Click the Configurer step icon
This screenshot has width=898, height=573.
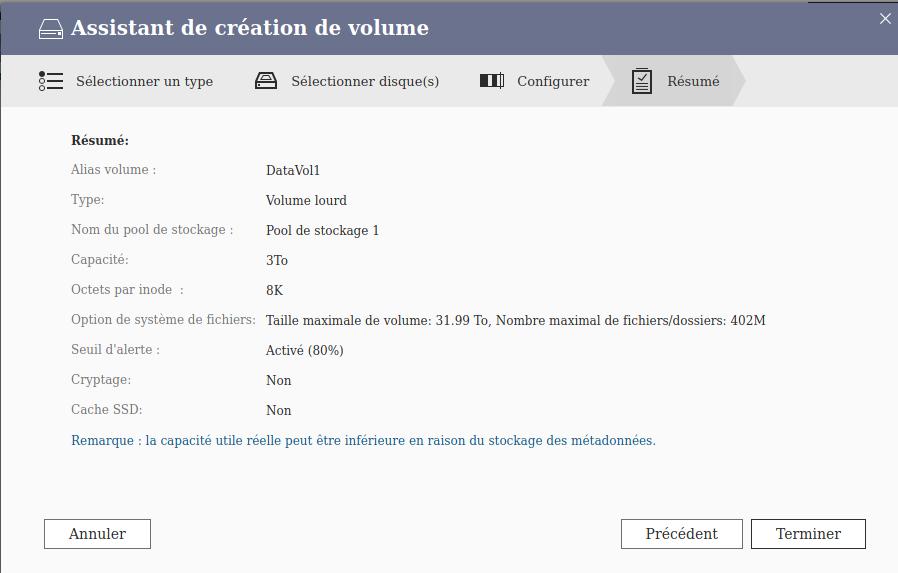point(491,81)
